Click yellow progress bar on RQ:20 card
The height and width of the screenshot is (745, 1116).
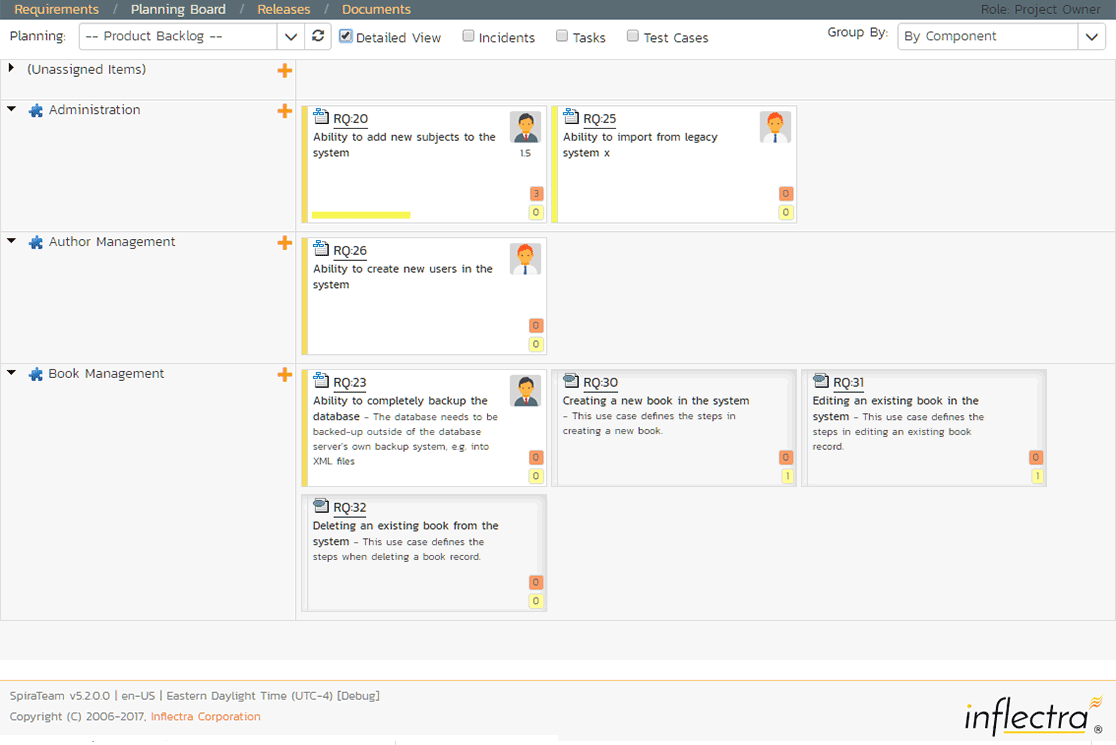[361, 214]
